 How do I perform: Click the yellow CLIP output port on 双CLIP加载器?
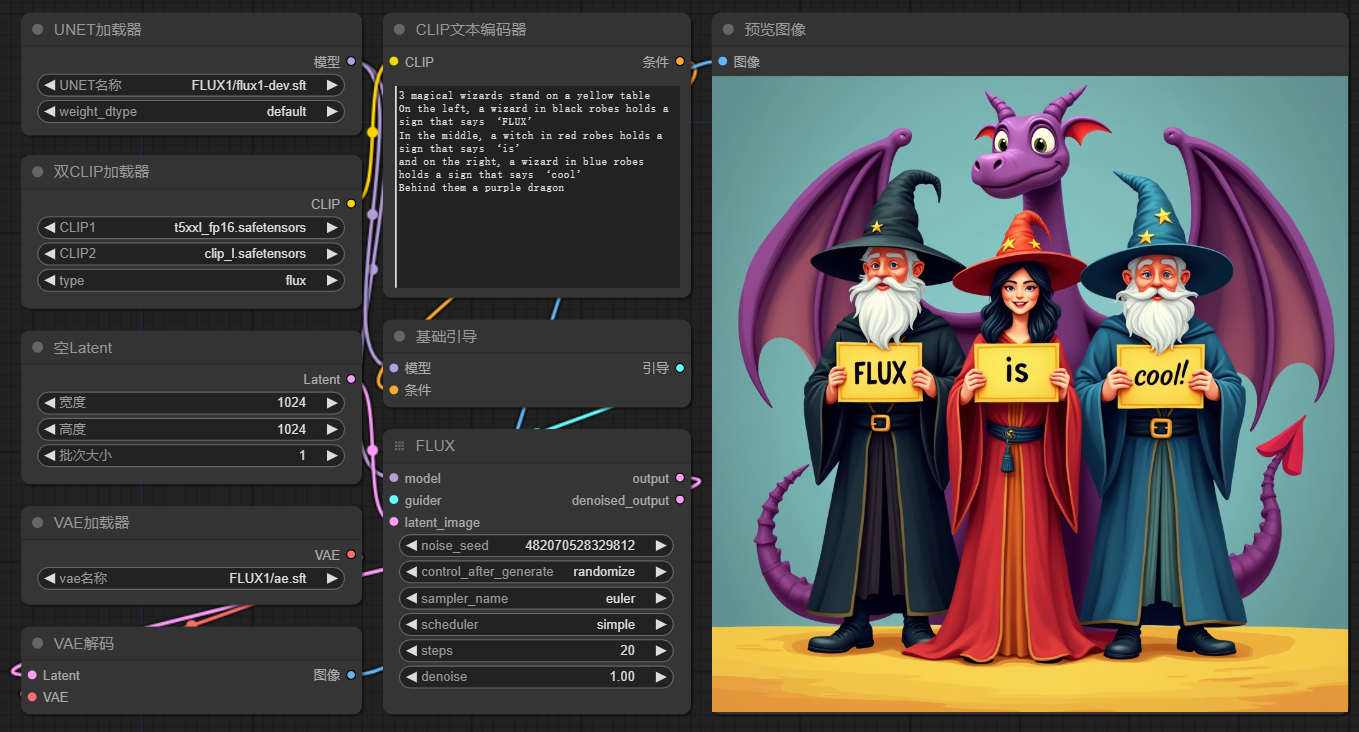[x=350, y=204]
